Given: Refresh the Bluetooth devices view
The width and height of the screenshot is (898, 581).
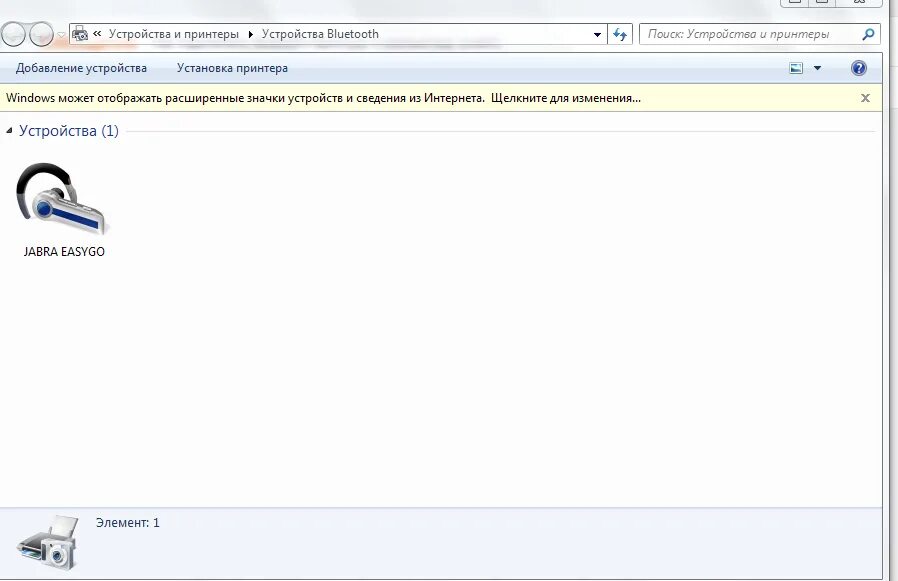Looking at the screenshot, I should tap(620, 34).
